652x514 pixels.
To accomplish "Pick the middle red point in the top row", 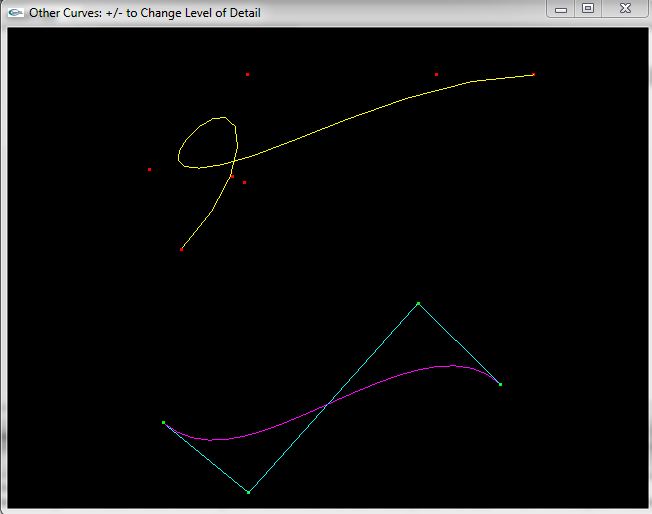I will click(436, 74).
